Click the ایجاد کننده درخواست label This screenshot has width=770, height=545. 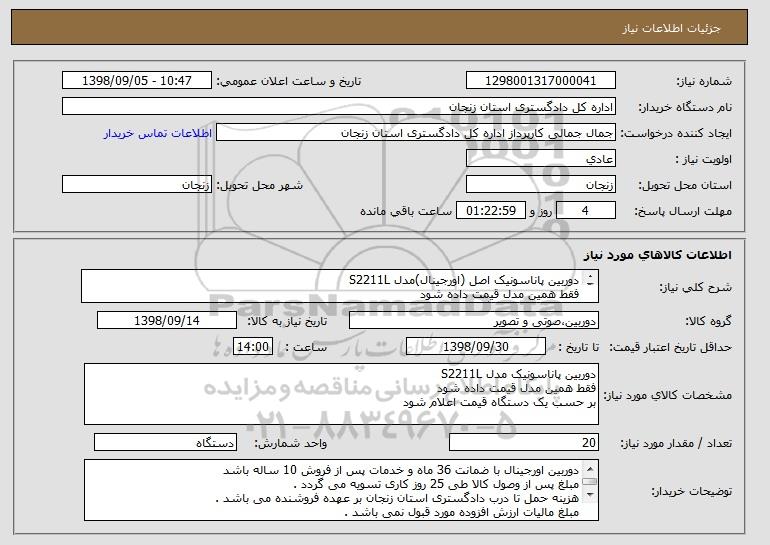[676, 134]
